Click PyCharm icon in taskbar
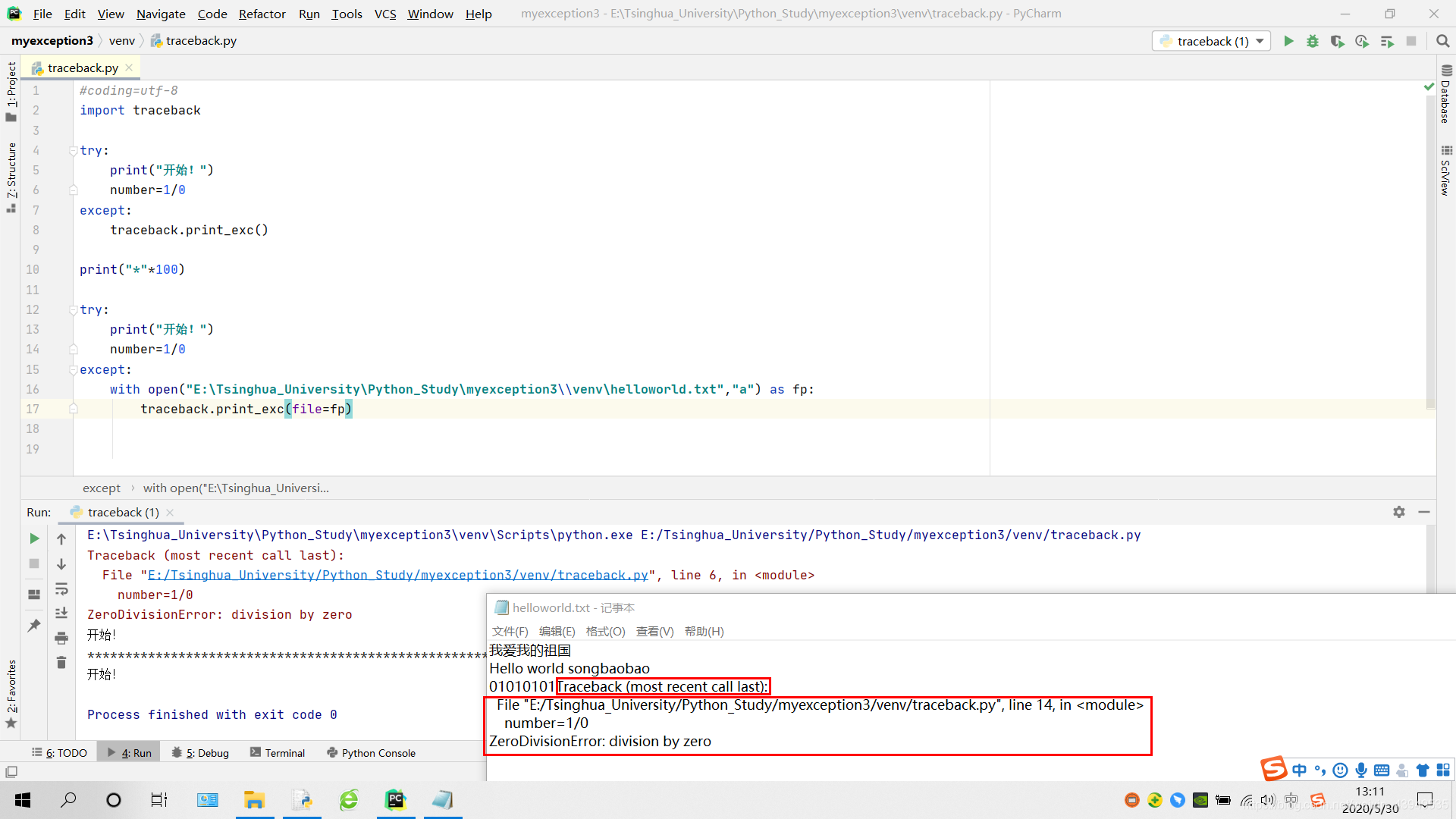 [396, 800]
